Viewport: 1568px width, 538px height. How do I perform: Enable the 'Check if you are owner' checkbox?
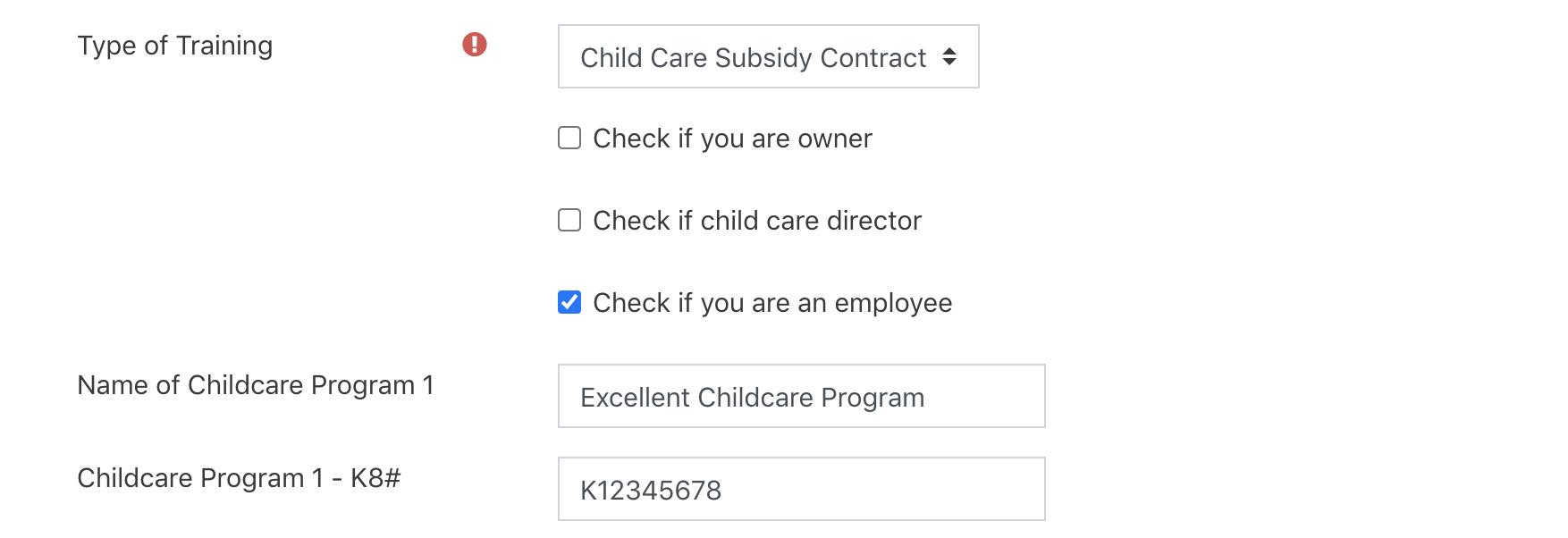569,137
